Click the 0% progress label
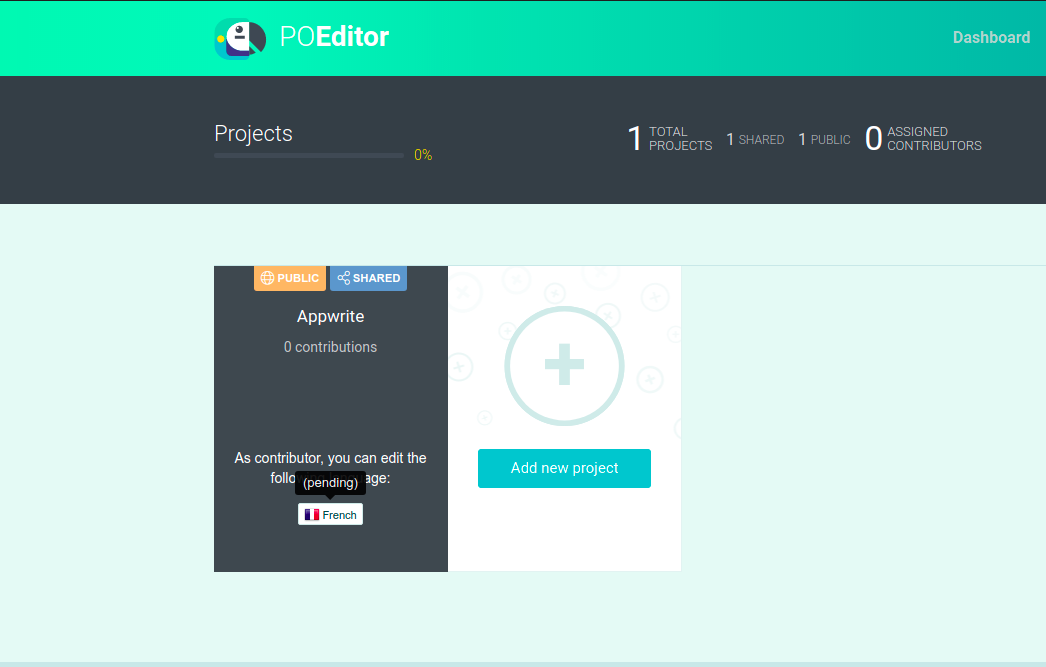 [423, 155]
